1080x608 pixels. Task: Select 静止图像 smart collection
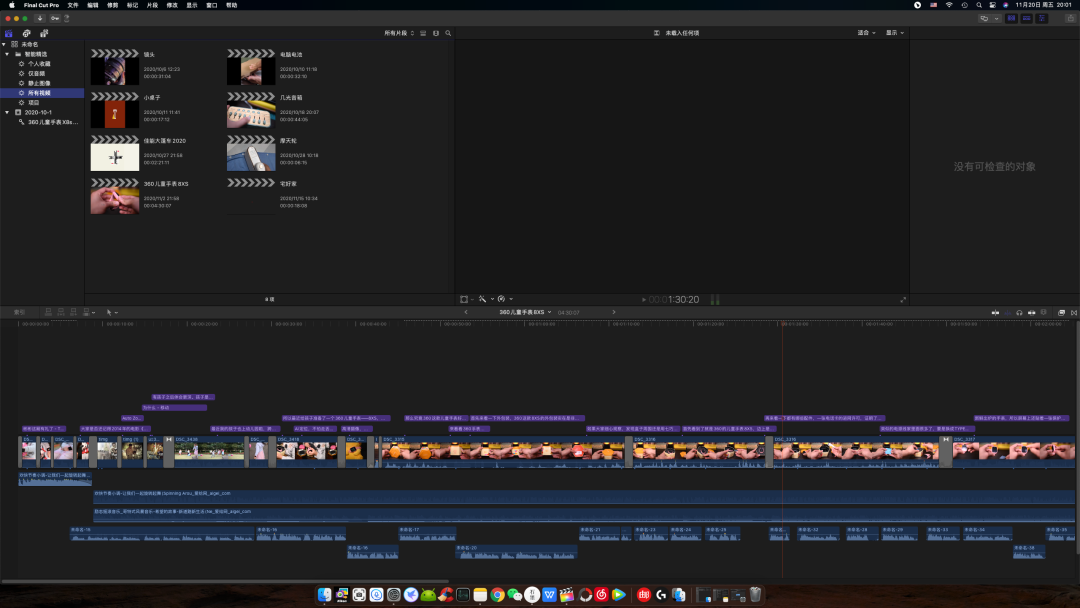coord(39,83)
